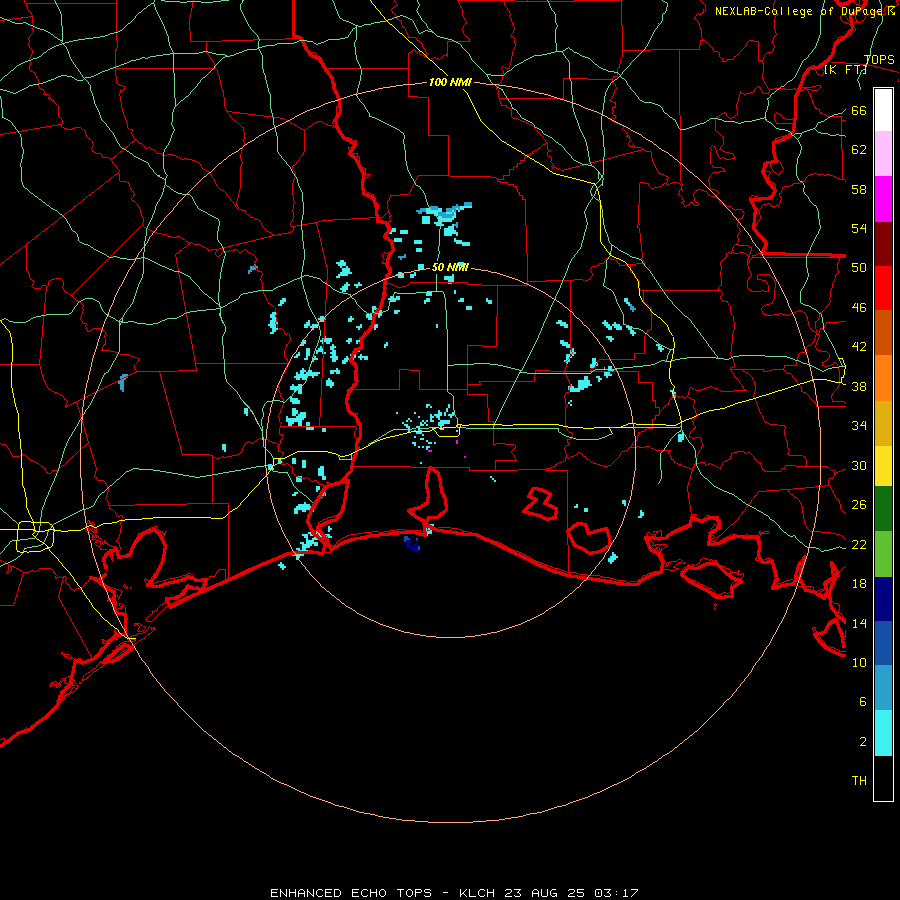The image size is (900, 900).
Task: Click the 26 legend scale value
Action: coord(859,505)
